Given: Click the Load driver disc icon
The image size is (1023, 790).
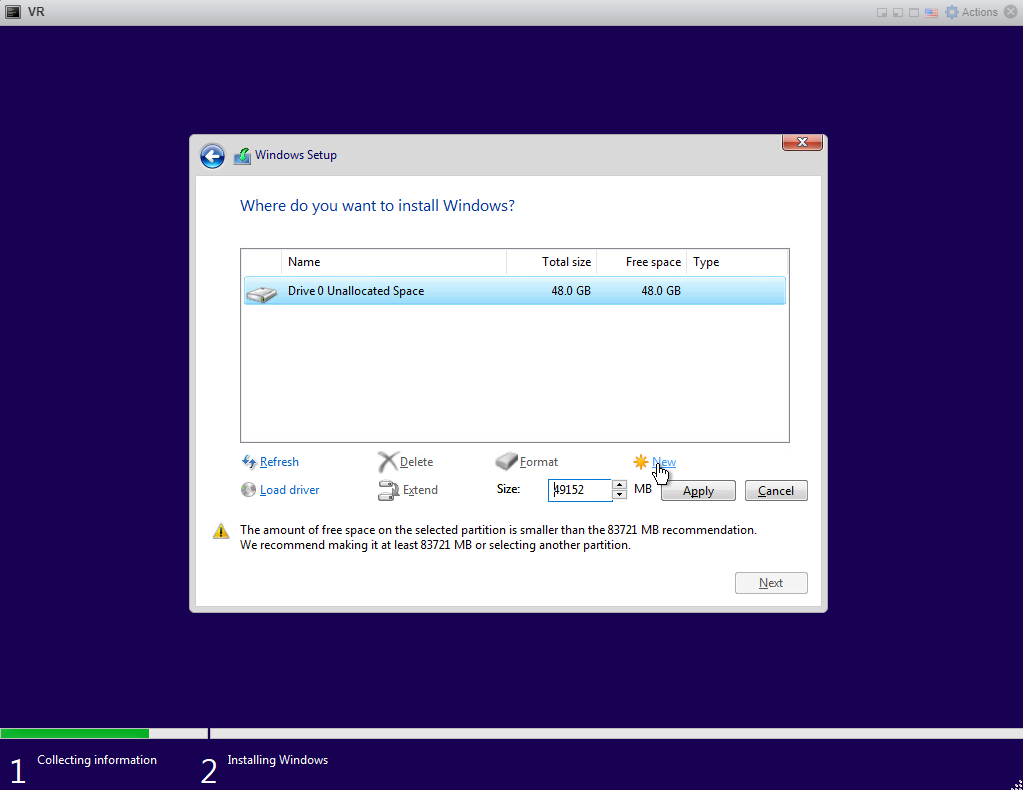Looking at the screenshot, I should [x=248, y=490].
